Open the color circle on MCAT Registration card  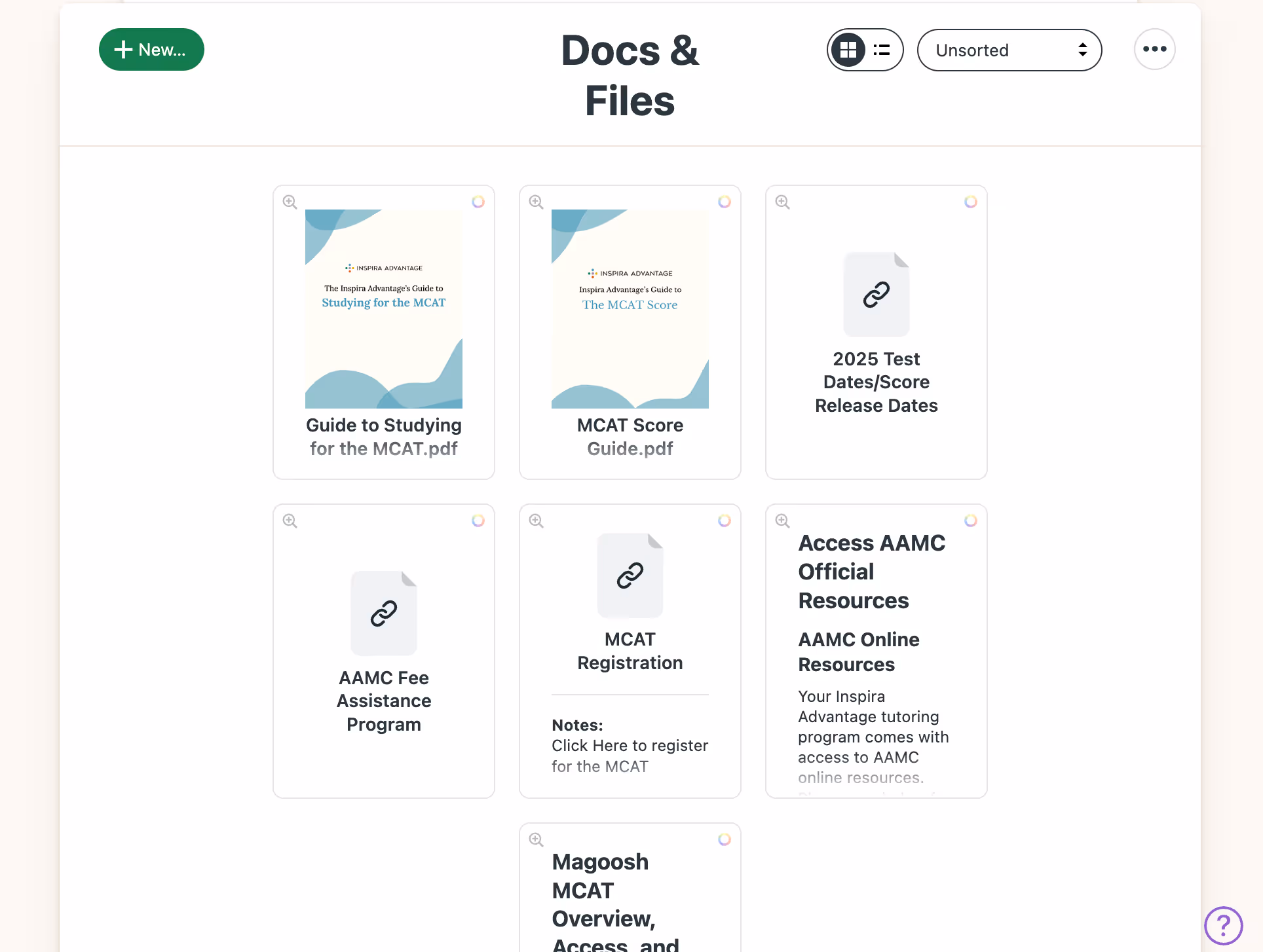(x=725, y=521)
